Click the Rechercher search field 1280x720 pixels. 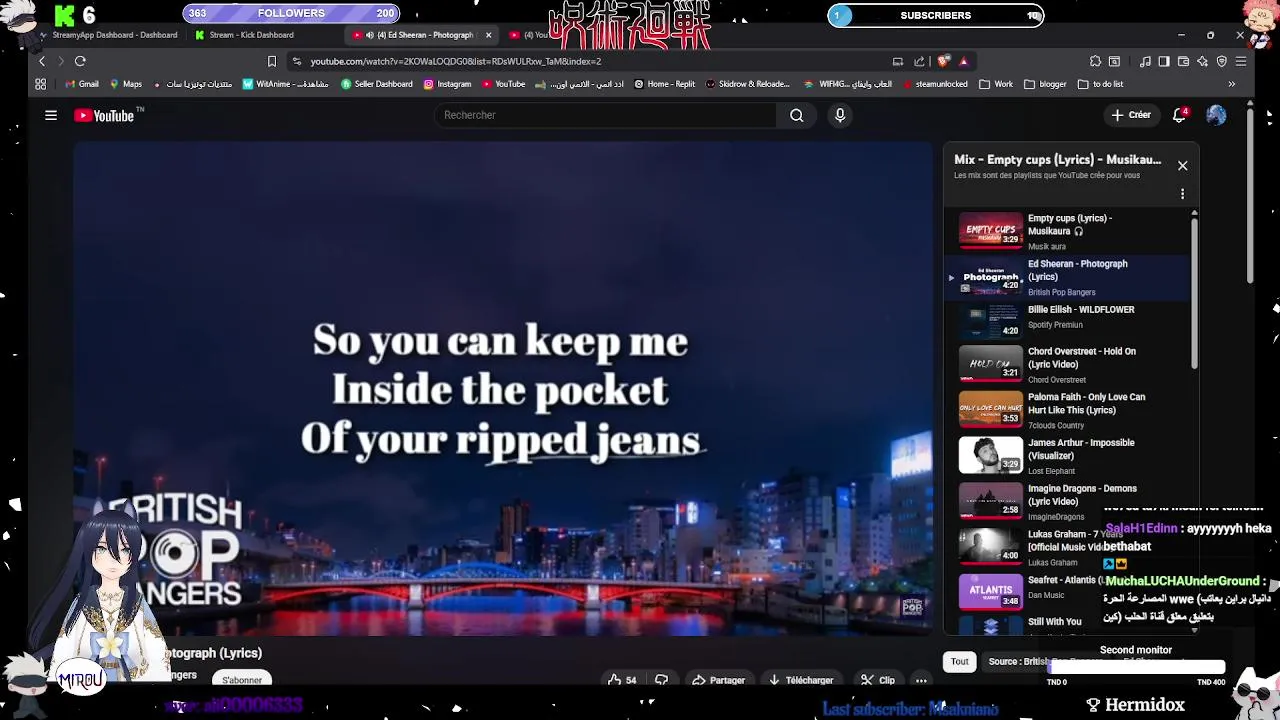[x=605, y=115]
